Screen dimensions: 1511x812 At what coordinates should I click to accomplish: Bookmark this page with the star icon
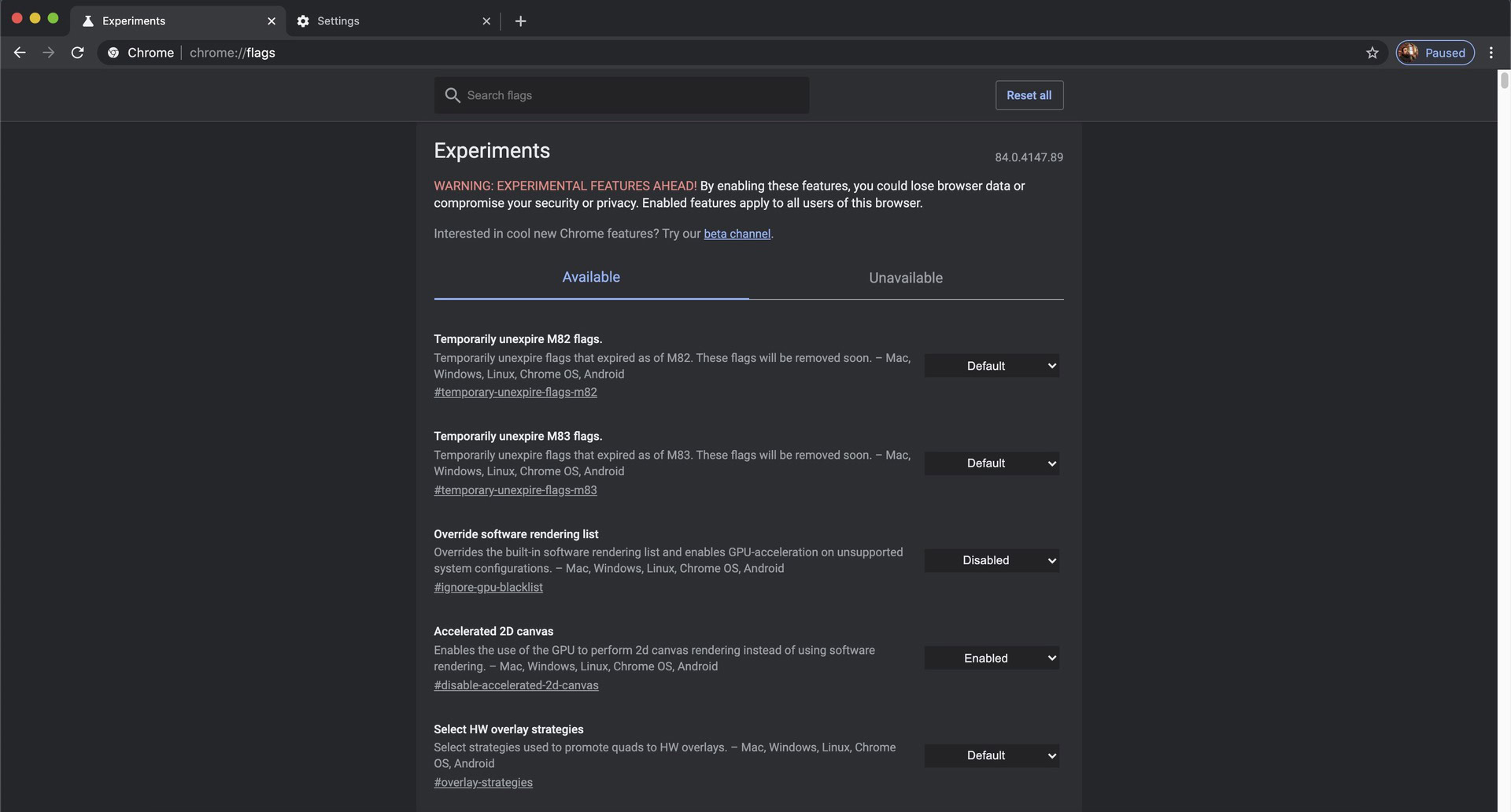click(1372, 53)
